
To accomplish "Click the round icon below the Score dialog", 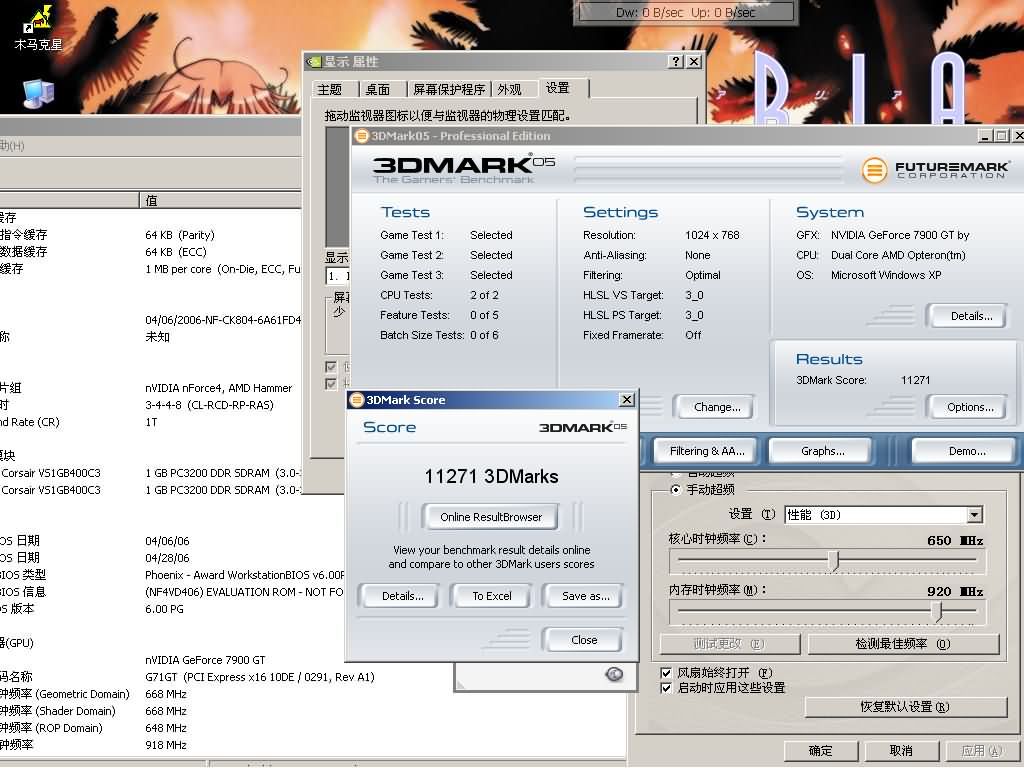I will pos(614,675).
